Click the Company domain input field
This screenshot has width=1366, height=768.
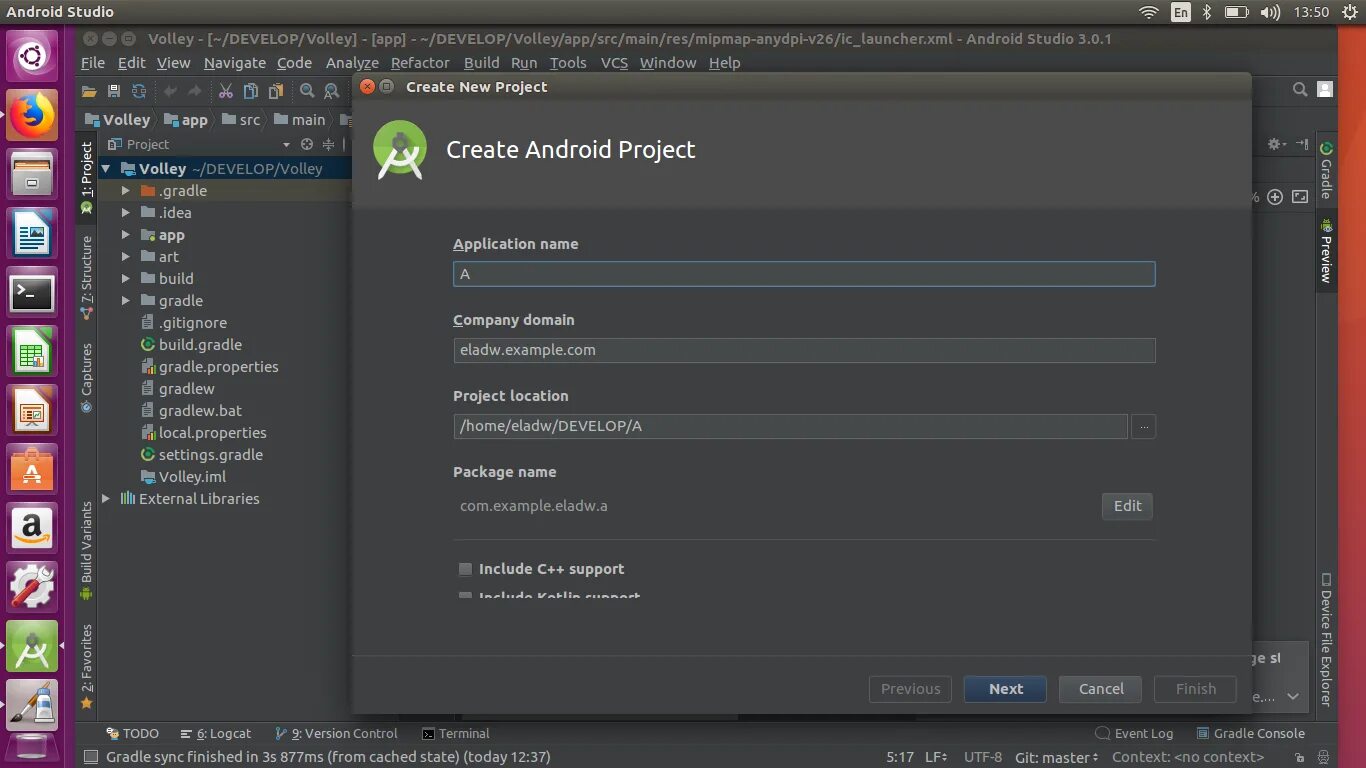click(x=804, y=350)
